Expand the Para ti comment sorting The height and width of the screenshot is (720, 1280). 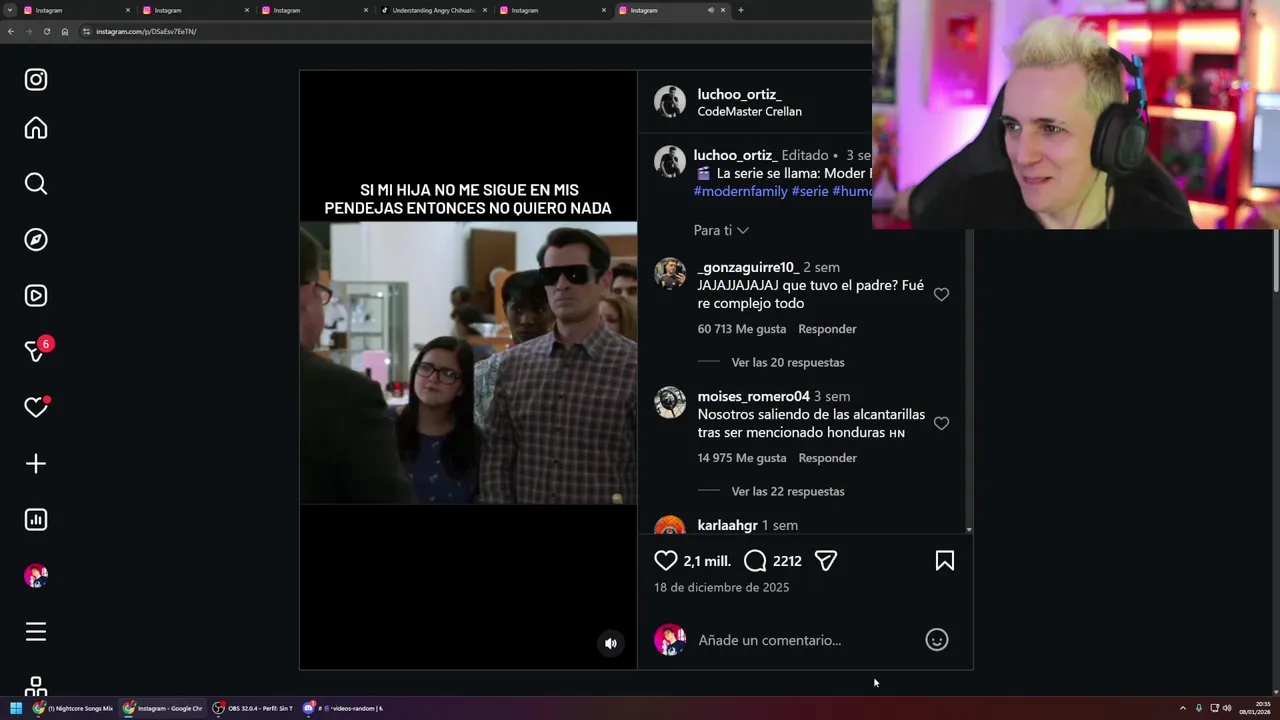(721, 230)
